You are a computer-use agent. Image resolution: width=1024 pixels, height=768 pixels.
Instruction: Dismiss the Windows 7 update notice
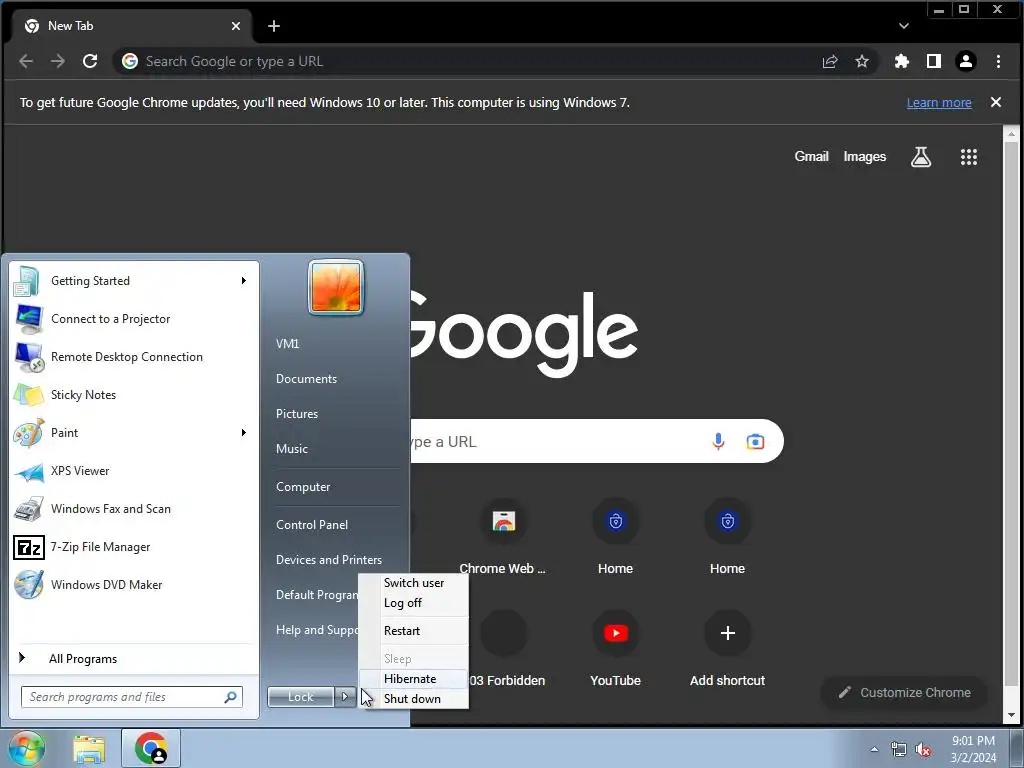996,102
